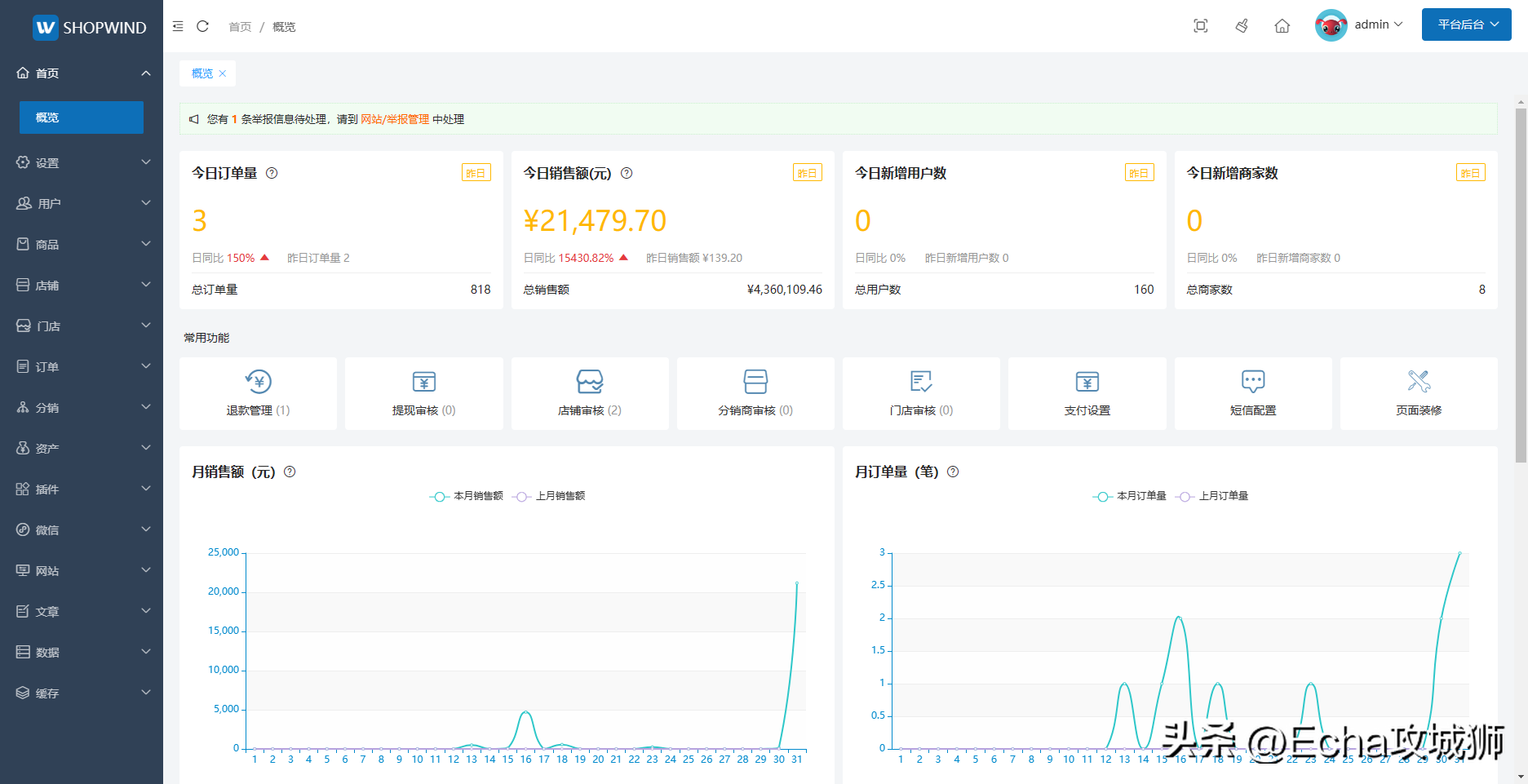This screenshot has width=1528, height=784.
Task: Click the help icon beside 今日销售额(元)
Action: (627, 173)
